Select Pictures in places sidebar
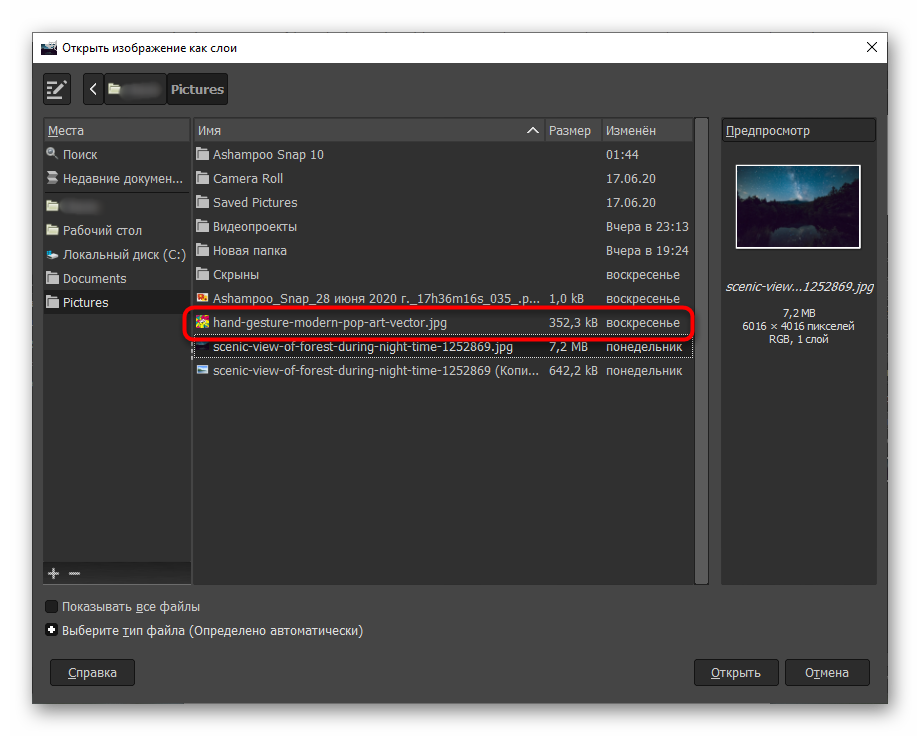Viewport: 920px width, 736px height. (117, 302)
